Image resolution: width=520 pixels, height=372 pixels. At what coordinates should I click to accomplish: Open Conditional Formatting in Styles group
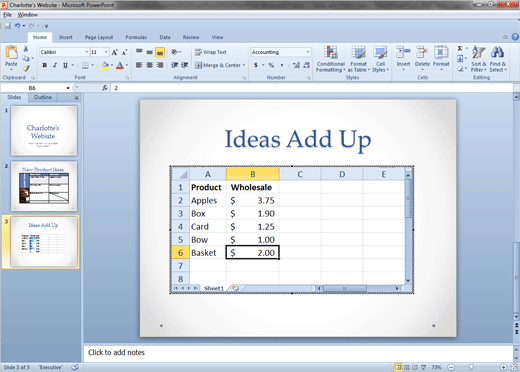tap(331, 59)
